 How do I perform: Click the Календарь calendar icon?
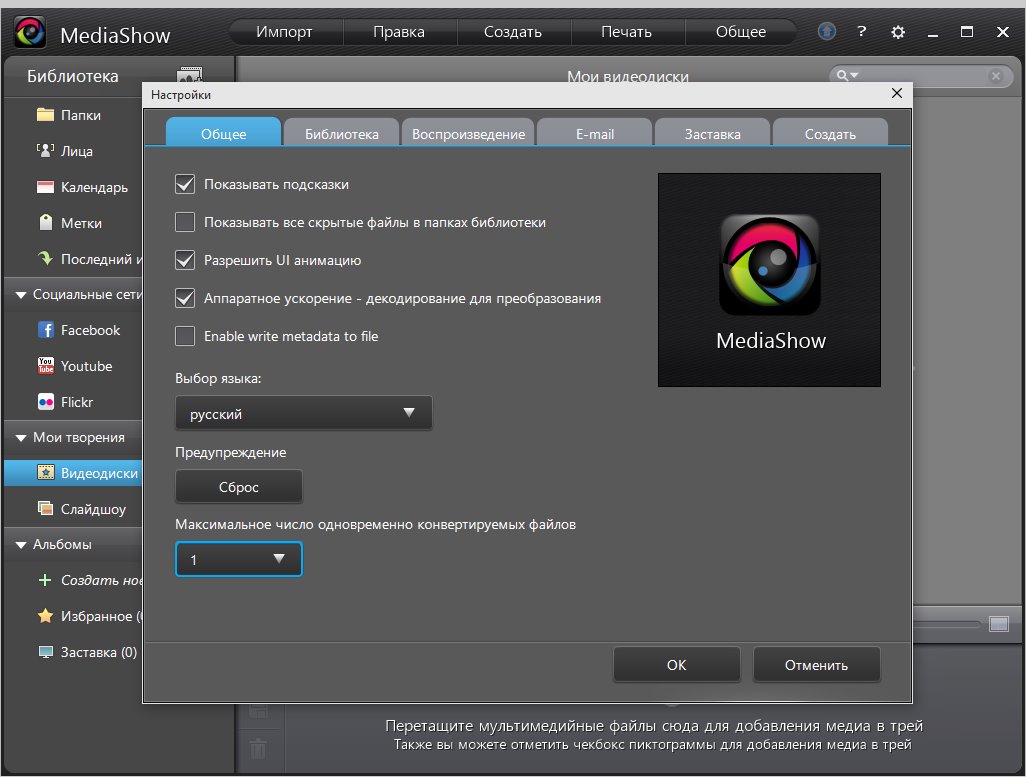point(45,187)
